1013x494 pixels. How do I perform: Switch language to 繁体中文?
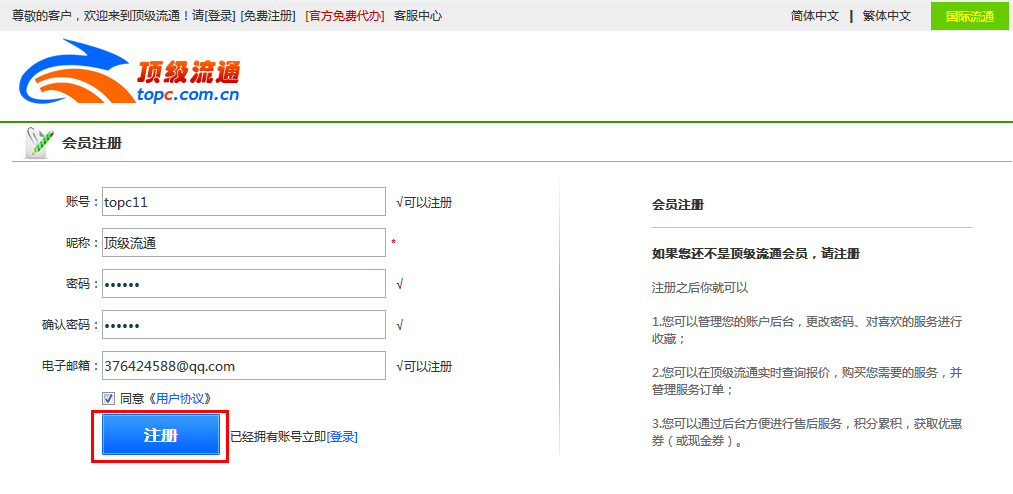click(x=886, y=16)
